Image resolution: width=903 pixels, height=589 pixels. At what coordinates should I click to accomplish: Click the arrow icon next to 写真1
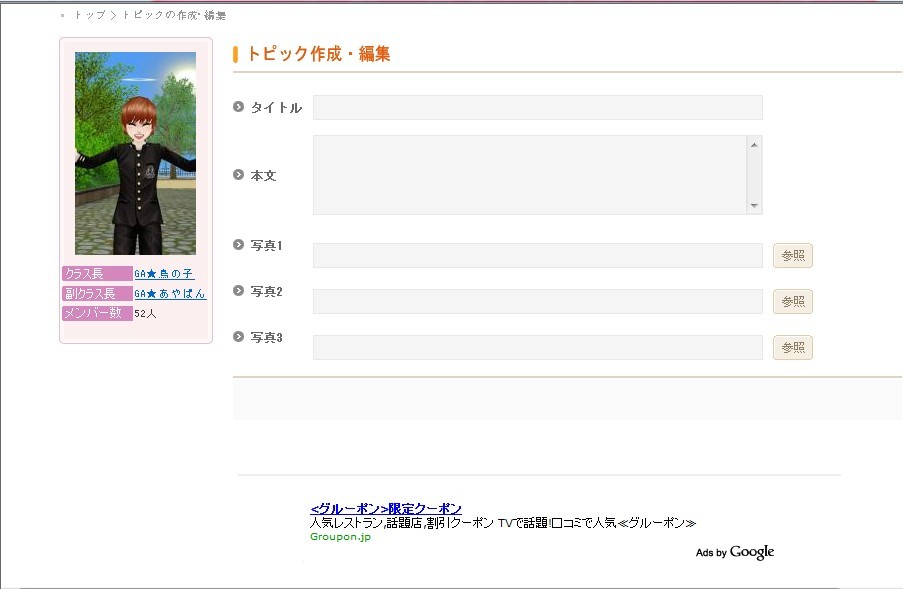click(239, 245)
